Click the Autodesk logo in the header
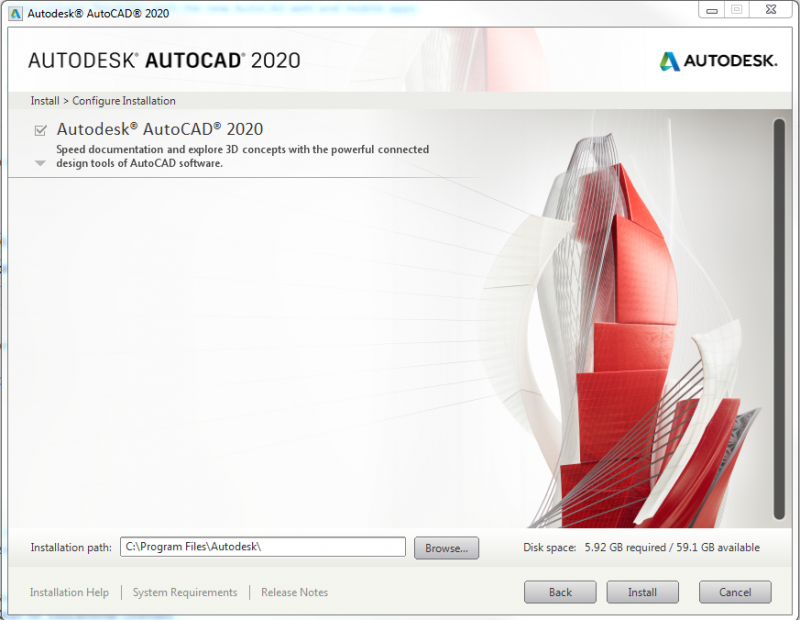 click(718, 60)
